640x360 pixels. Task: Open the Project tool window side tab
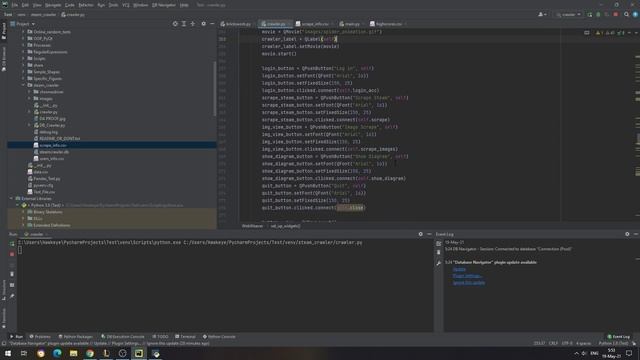click(x=4, y=31)
